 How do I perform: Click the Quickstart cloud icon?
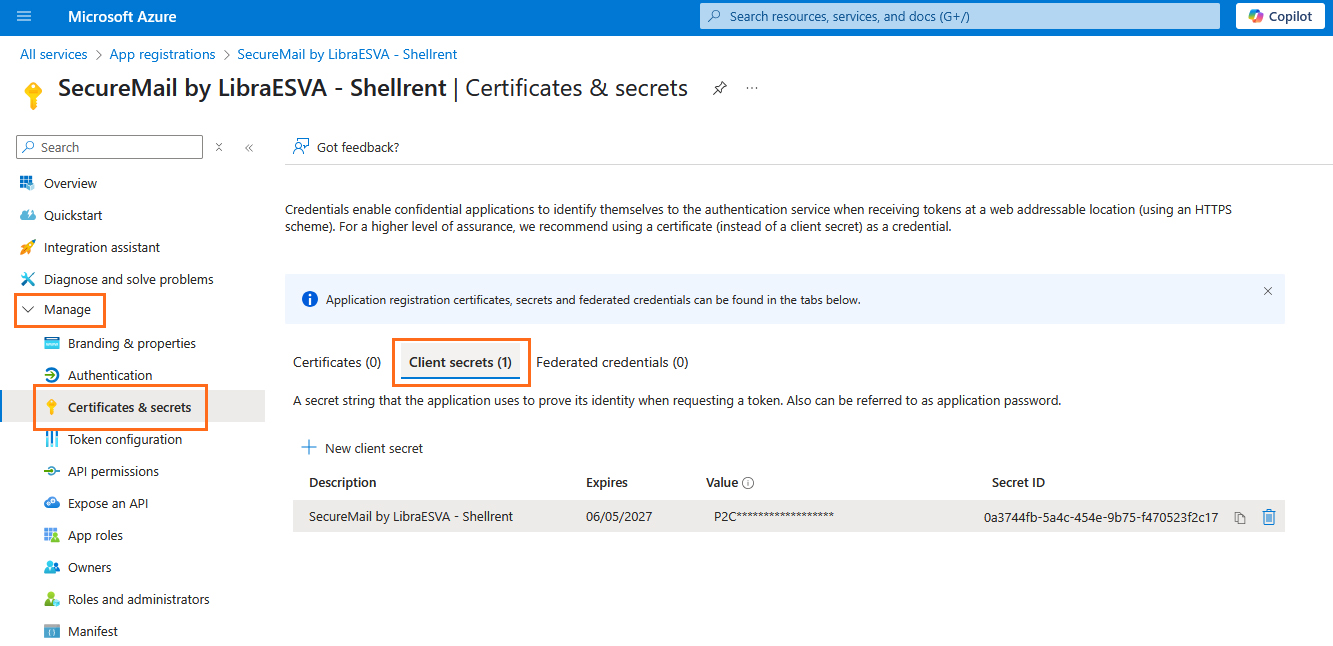[x=27, y=215]
